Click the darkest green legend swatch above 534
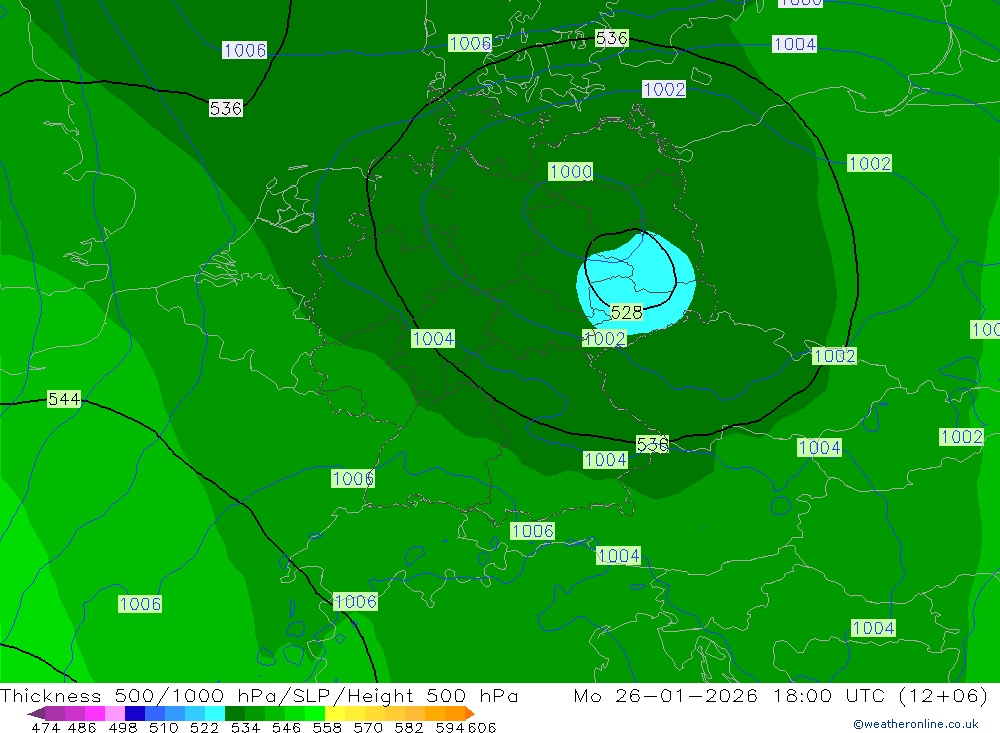This screenshot has width=1000, height=733. pos(235,713)
